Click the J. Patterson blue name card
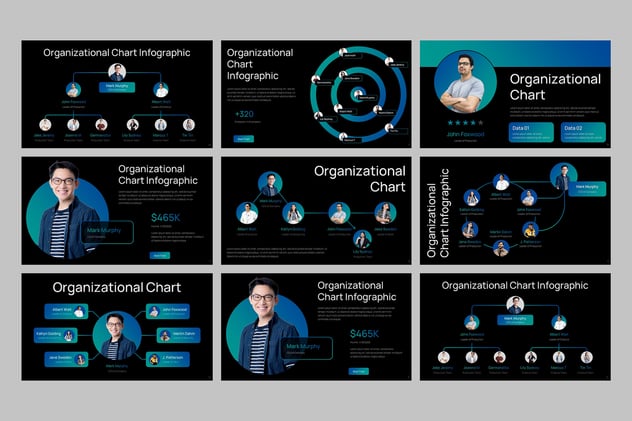Image resolution: width=632 pixels, height=421 pixels. 165,358
